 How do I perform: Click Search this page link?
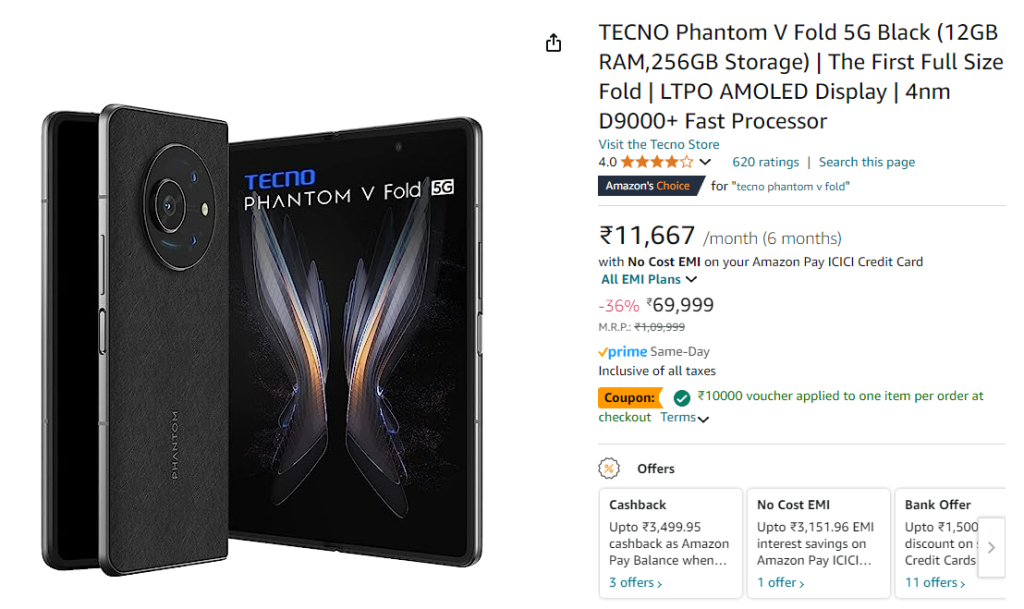[866, 162]
